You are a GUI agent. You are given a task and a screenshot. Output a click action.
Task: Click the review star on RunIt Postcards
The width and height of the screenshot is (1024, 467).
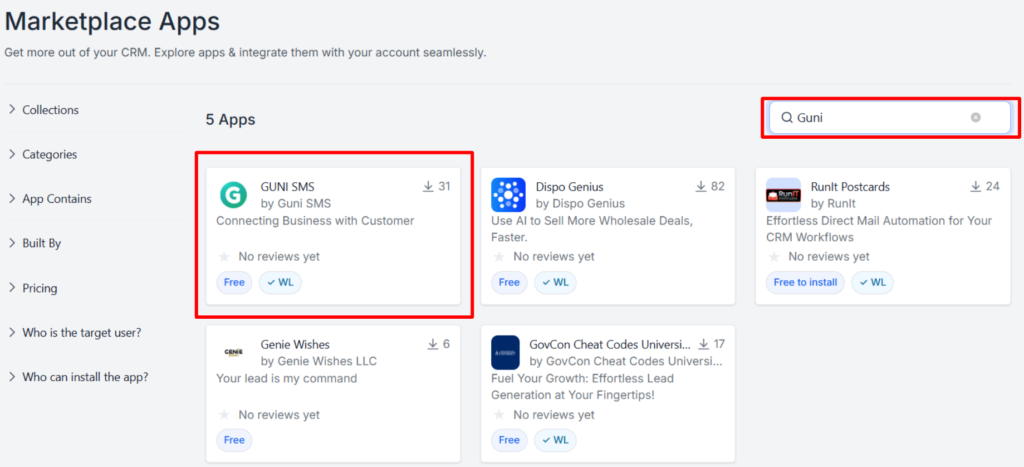tap(774, 257)
